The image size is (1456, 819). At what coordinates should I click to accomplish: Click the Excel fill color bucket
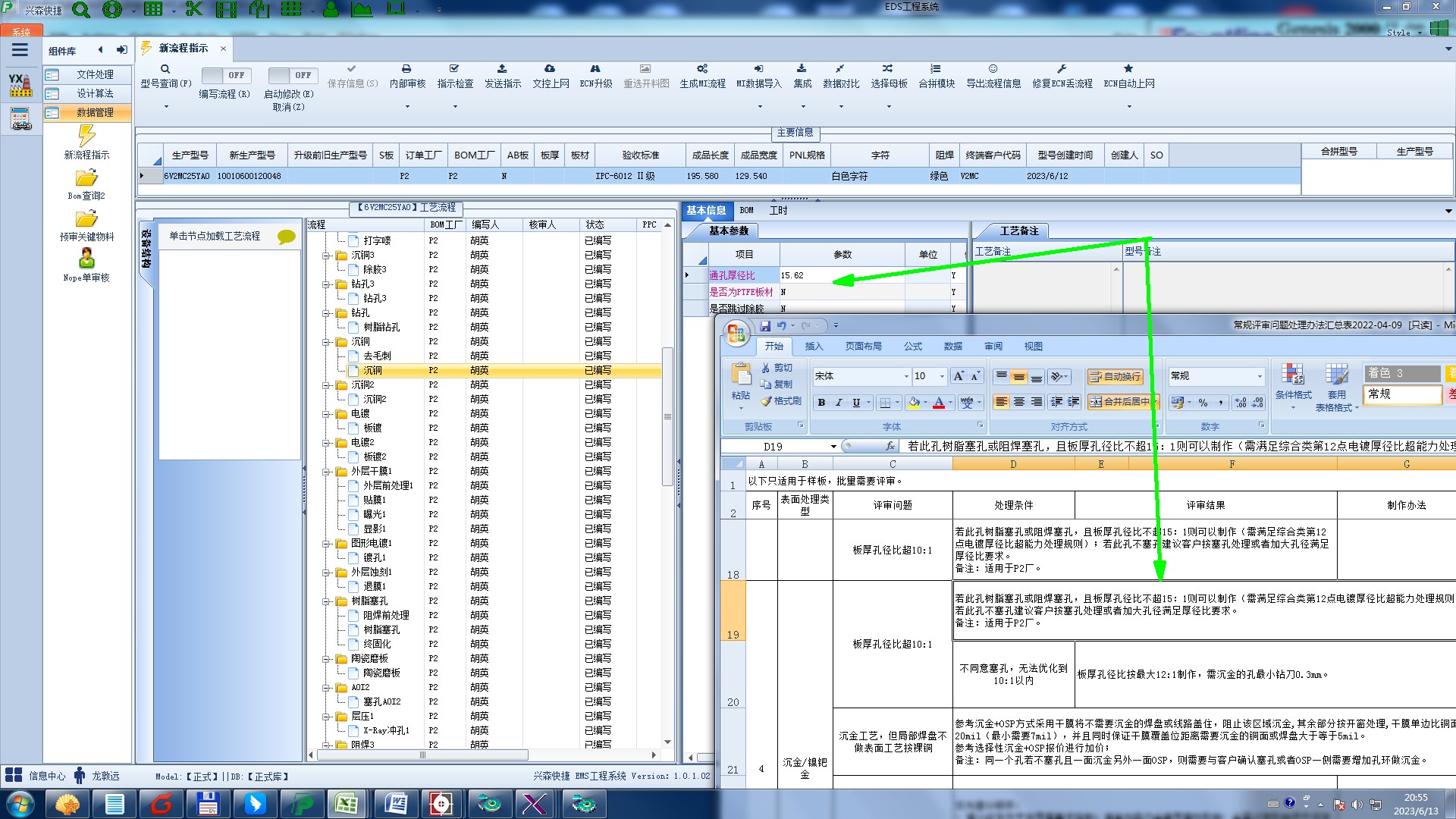coord(914,403)
